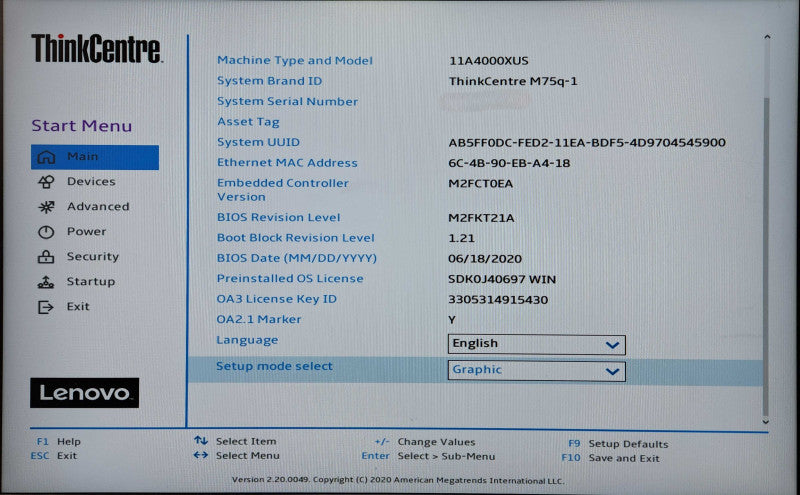Click the Ethernet MAC Address label
Viewport: 800px width, 495px height.
287,162
